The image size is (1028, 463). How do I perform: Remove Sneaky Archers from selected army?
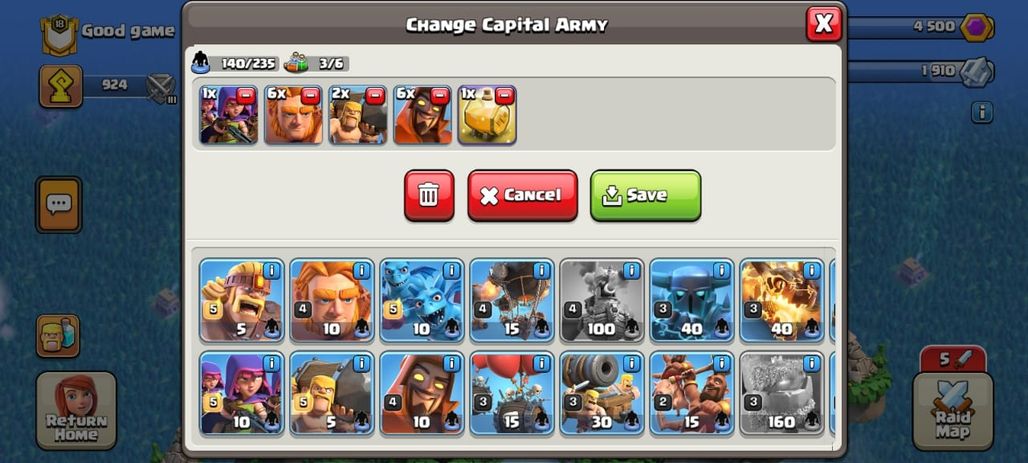tap(246, 96)
